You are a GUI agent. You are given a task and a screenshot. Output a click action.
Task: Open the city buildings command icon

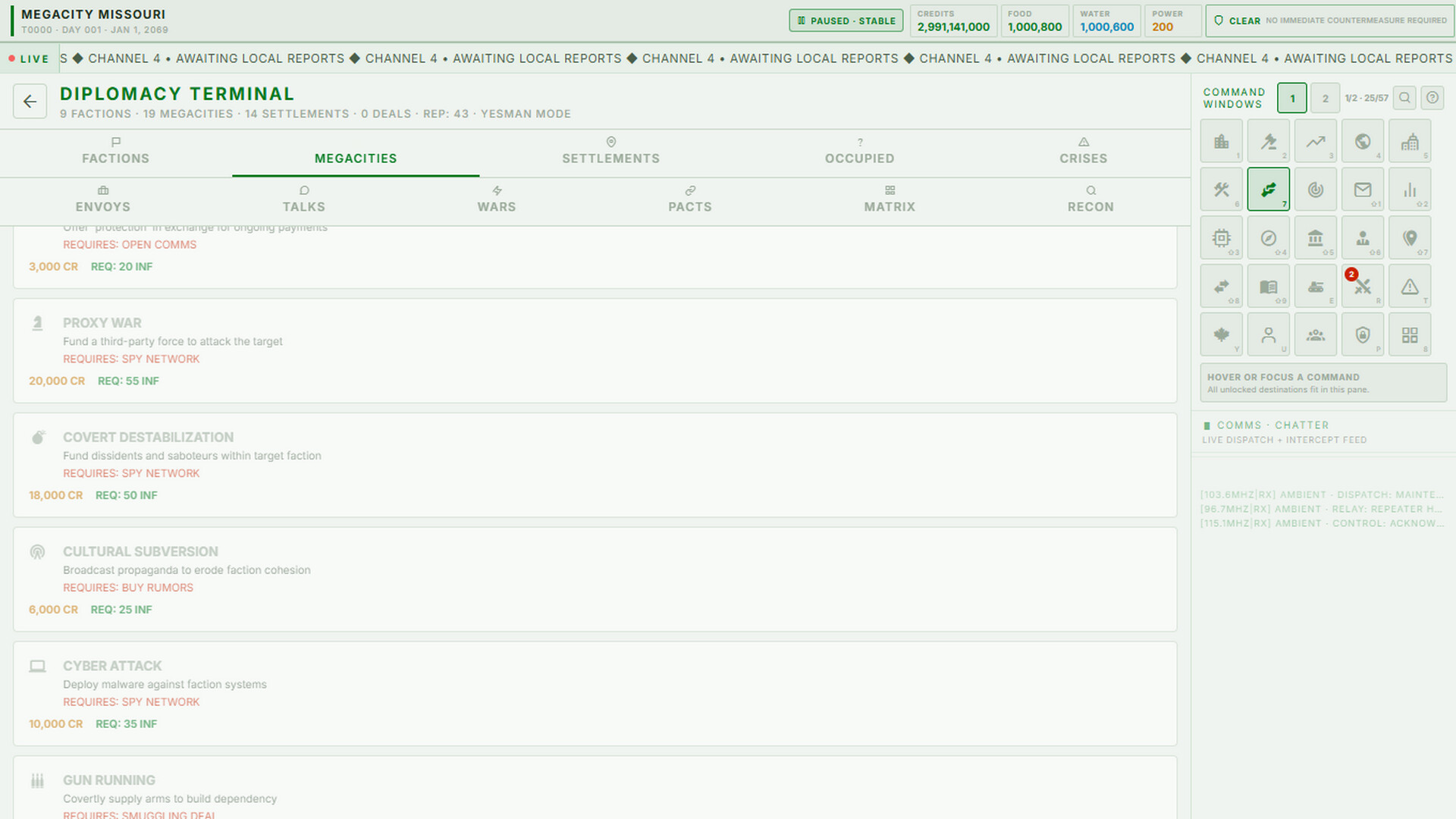coord(1221,141)
